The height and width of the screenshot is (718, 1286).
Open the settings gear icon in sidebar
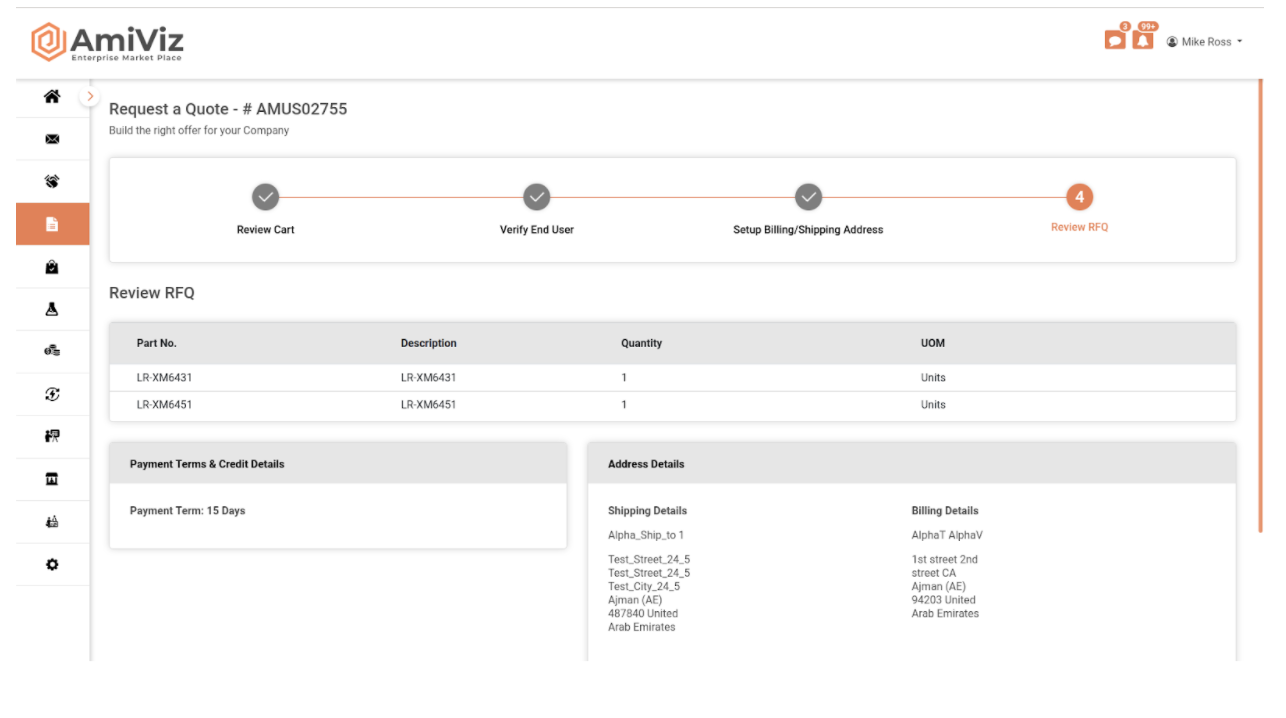(52, 564)
